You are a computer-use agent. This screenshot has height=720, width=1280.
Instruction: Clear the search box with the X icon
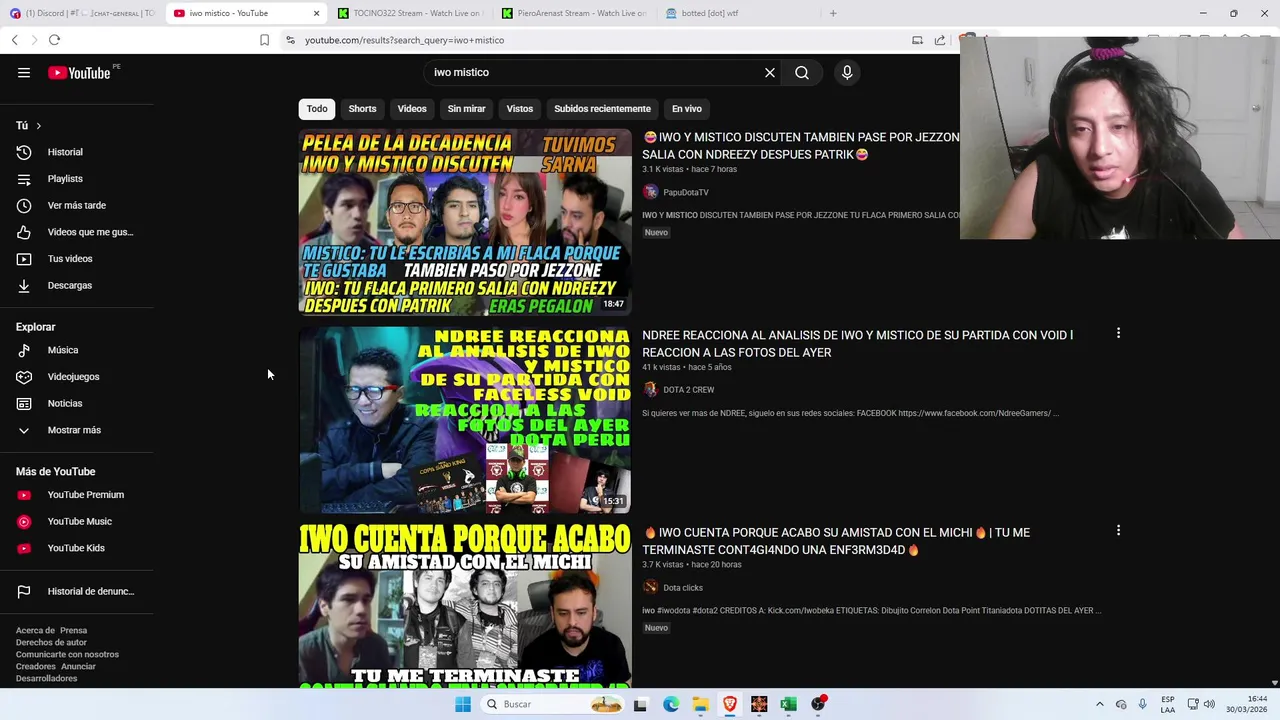click(x=770, y=72)
